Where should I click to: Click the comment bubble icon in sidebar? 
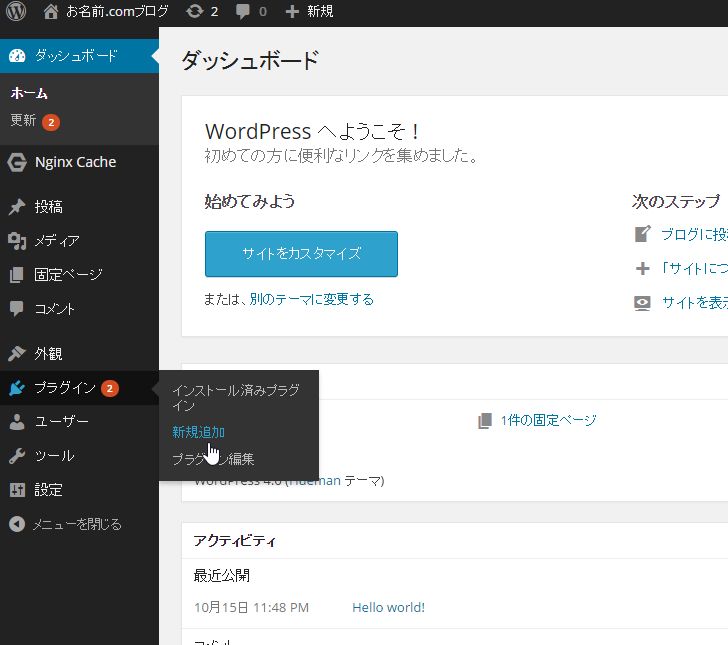coord(17,309)
